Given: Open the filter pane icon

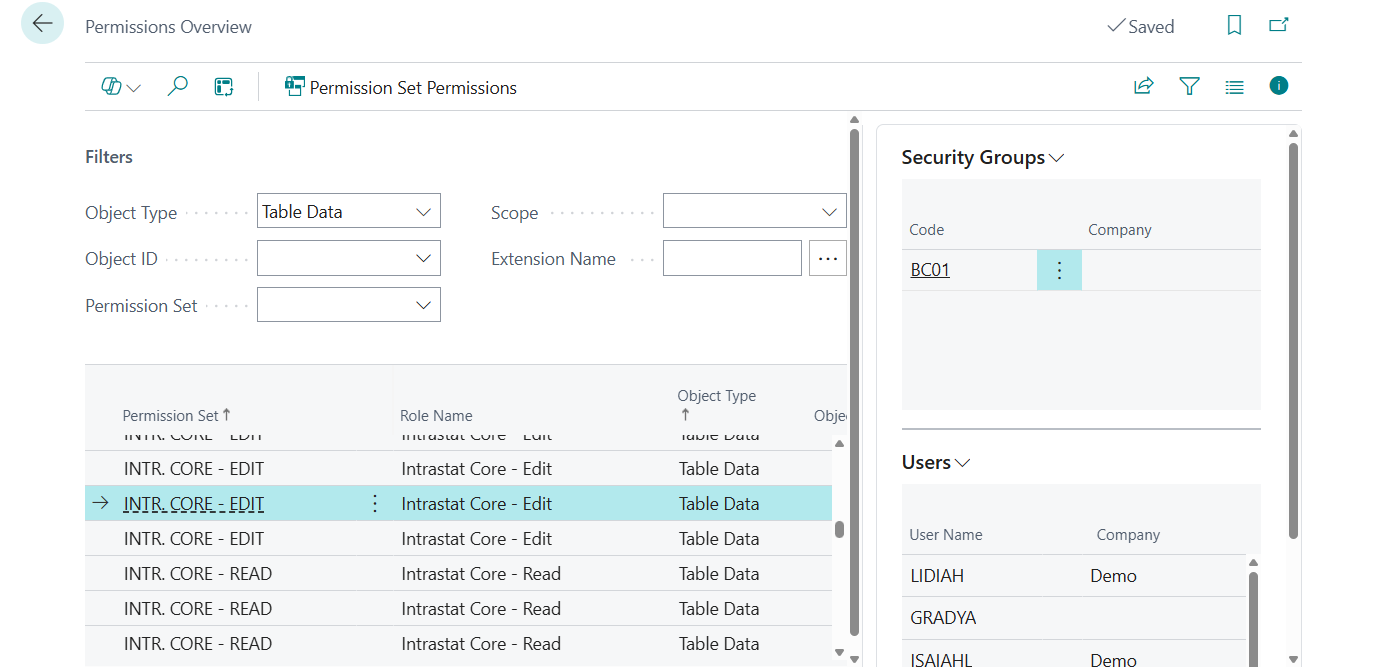Looking at the screenshot, I should (1189, 86).
